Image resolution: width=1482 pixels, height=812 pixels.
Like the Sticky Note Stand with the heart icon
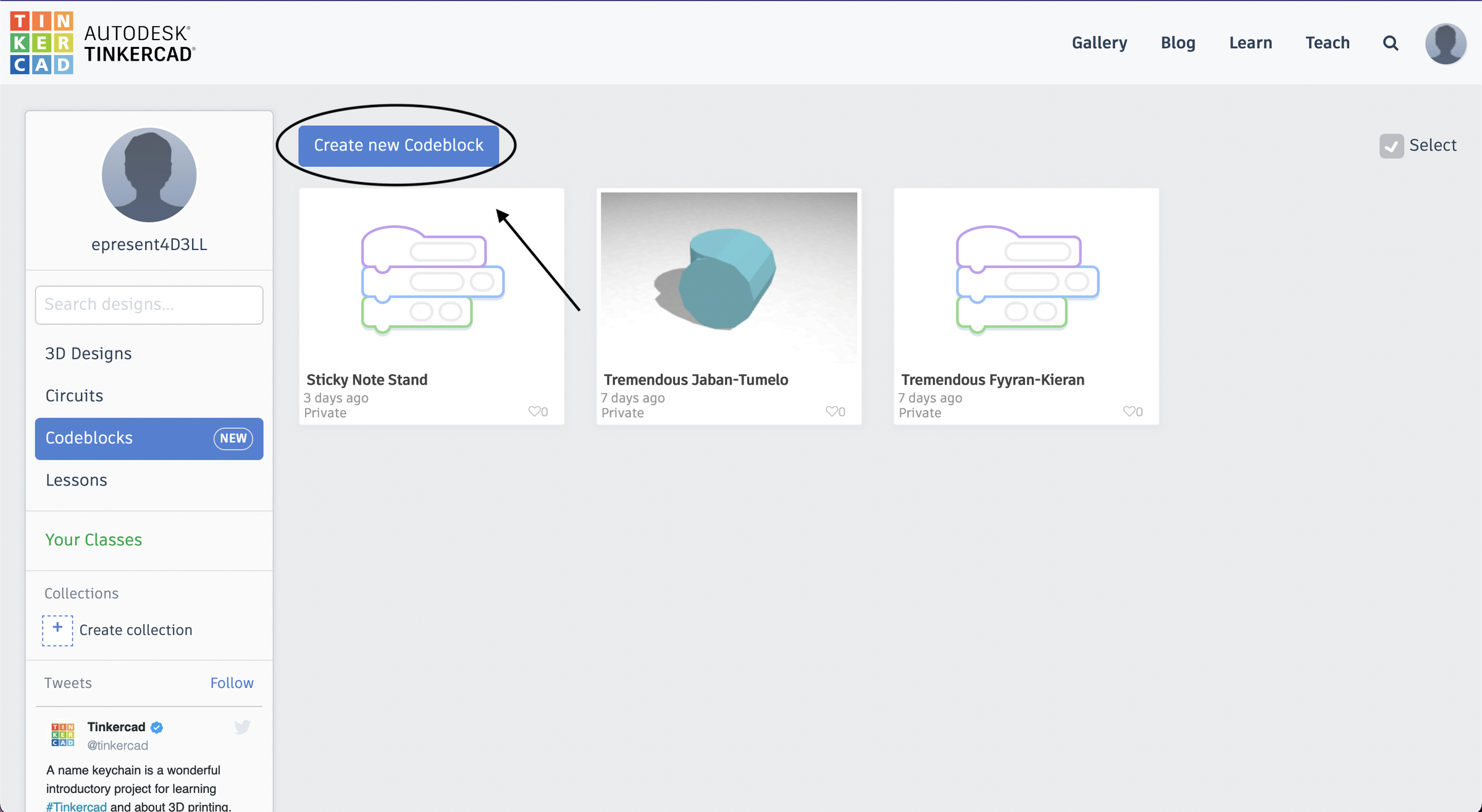coord(535,411)
